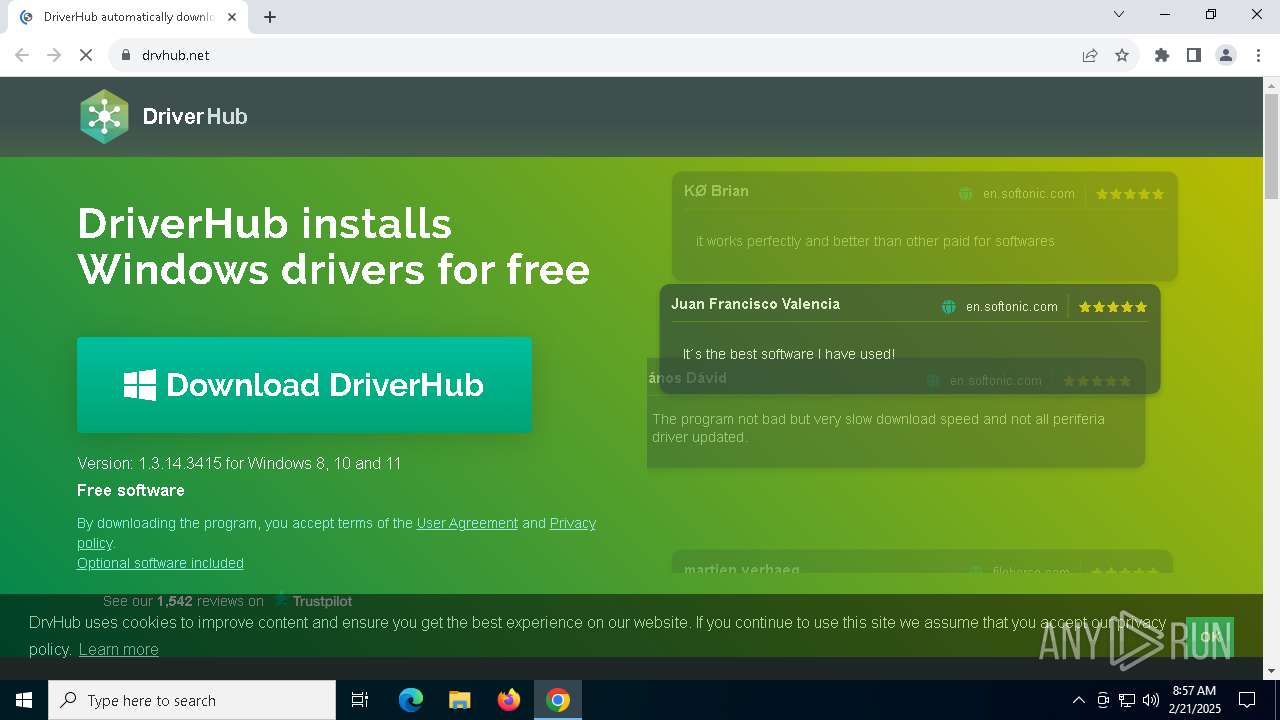Click the version 1.3.14.3415 text
The height and width of the screenshot is (720, 1280).
coord(239,463)
